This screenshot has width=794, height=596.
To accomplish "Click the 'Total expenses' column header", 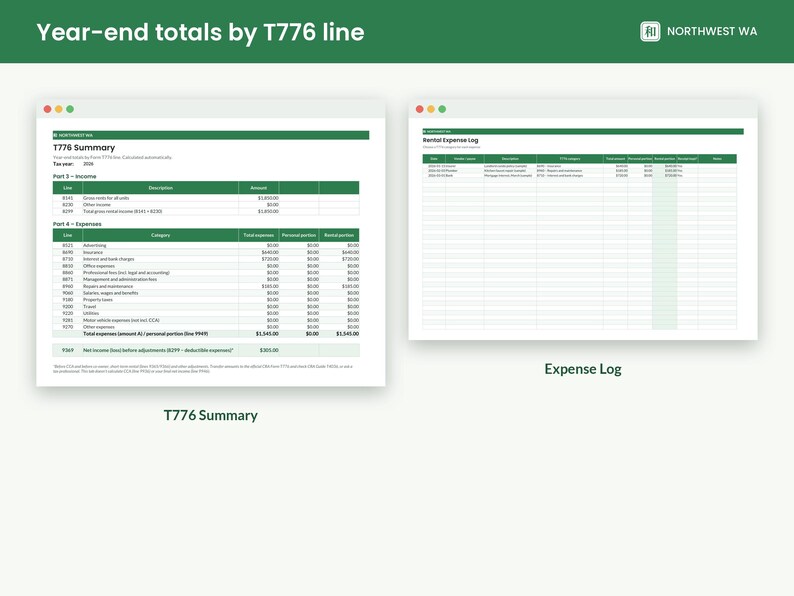I will click(x=258, y=235).
